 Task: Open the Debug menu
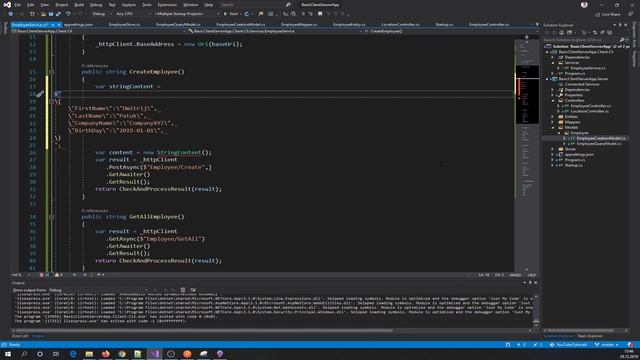point(96,5)
